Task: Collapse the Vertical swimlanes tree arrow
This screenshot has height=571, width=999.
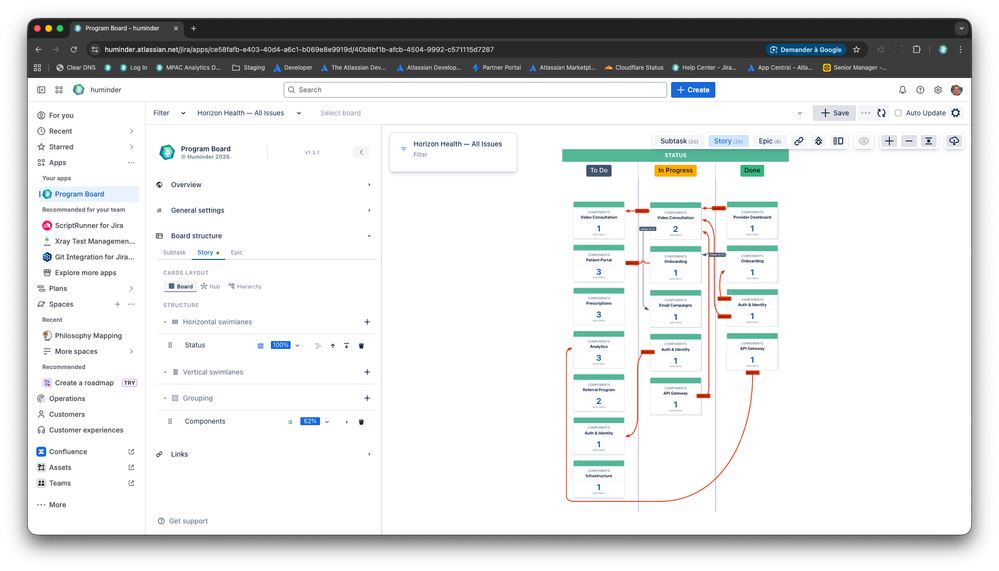Action: pos(165,372)
